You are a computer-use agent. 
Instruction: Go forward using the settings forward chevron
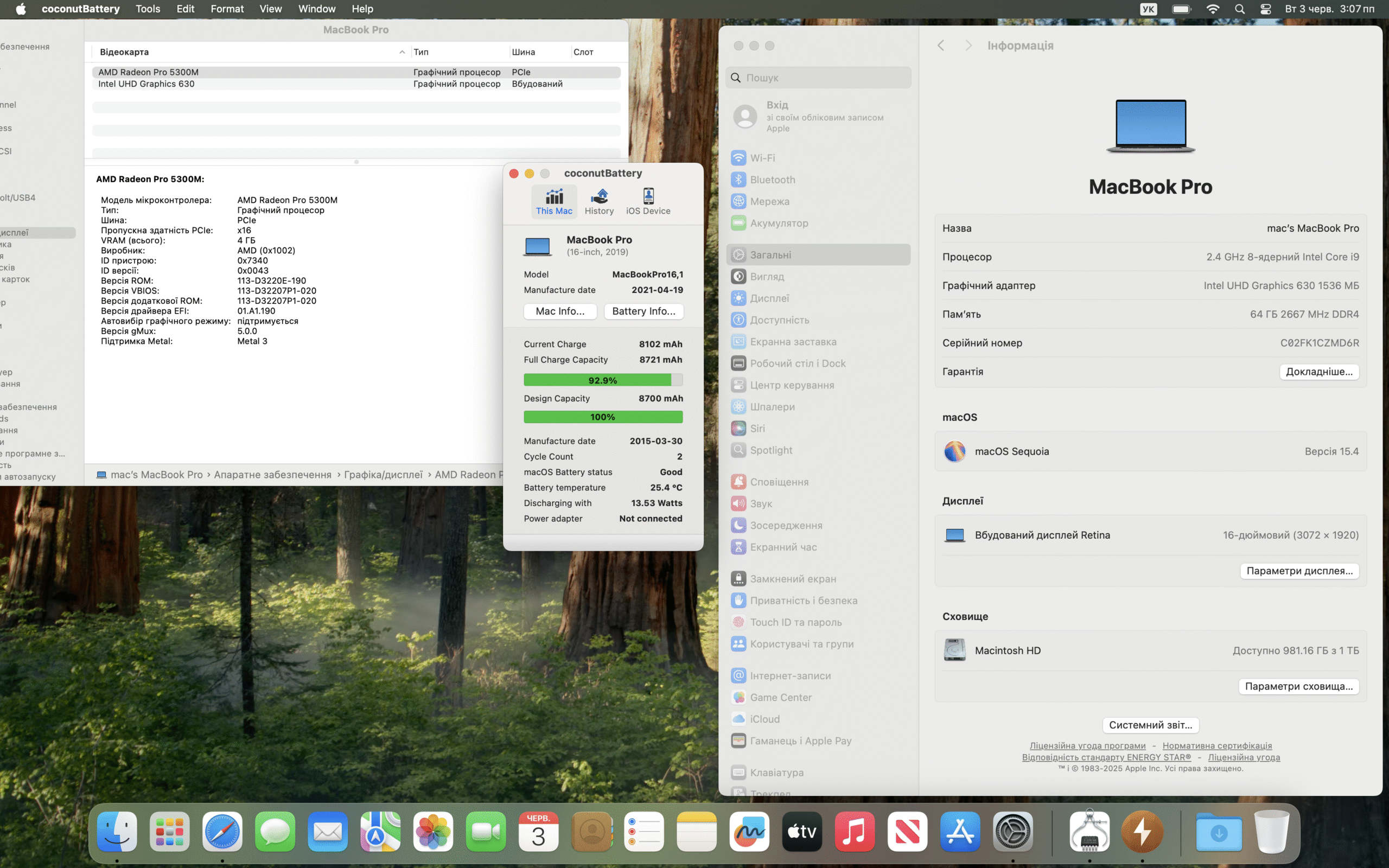[969, 46]
